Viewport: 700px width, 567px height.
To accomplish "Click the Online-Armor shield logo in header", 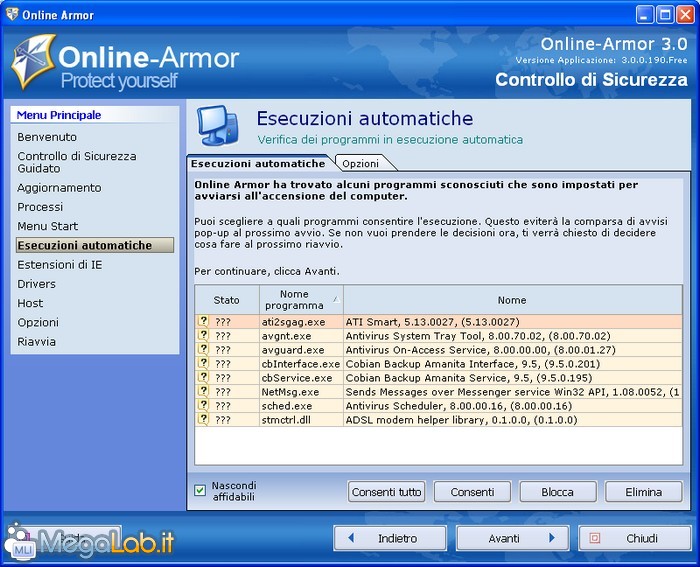I will pos(33,60).
